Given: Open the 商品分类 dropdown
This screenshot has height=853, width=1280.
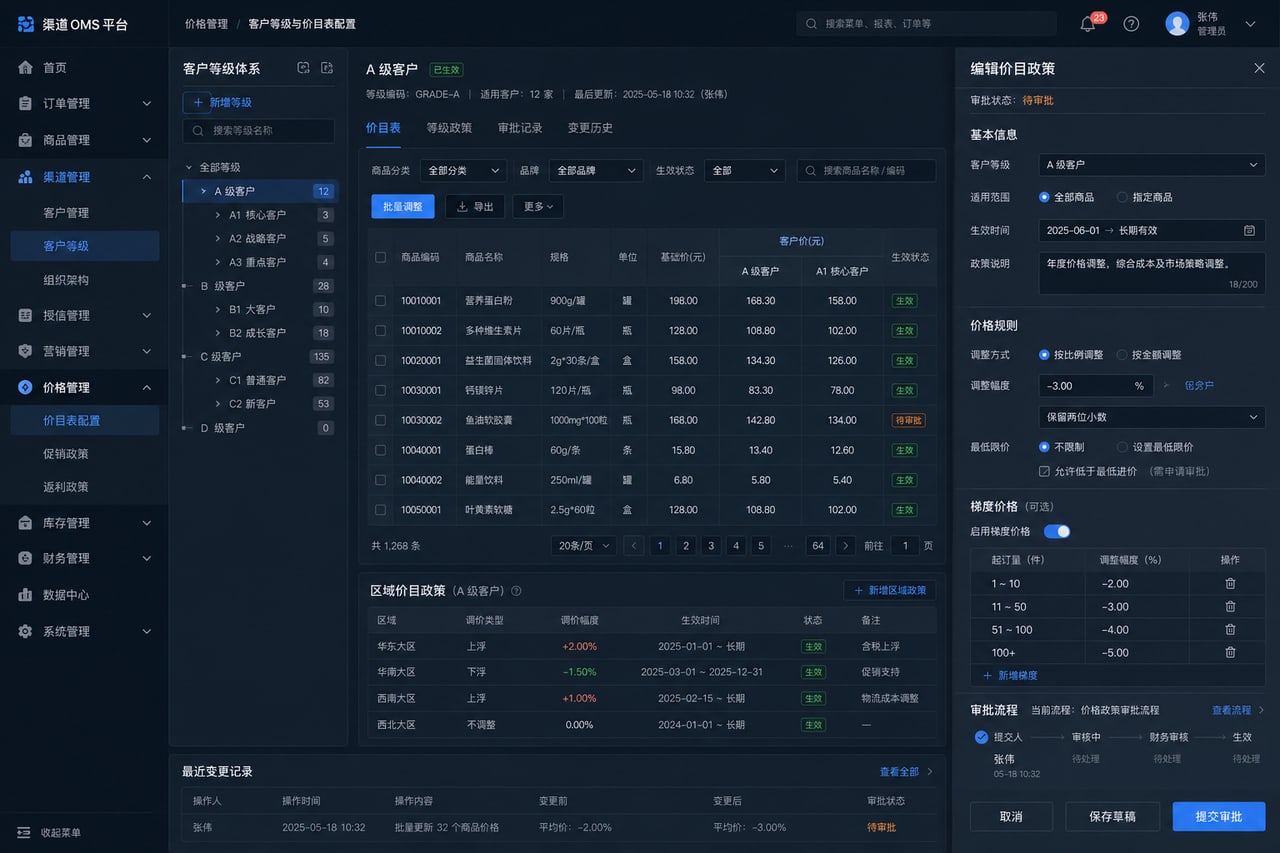Looking at the screenshot, I should (463, 171).
